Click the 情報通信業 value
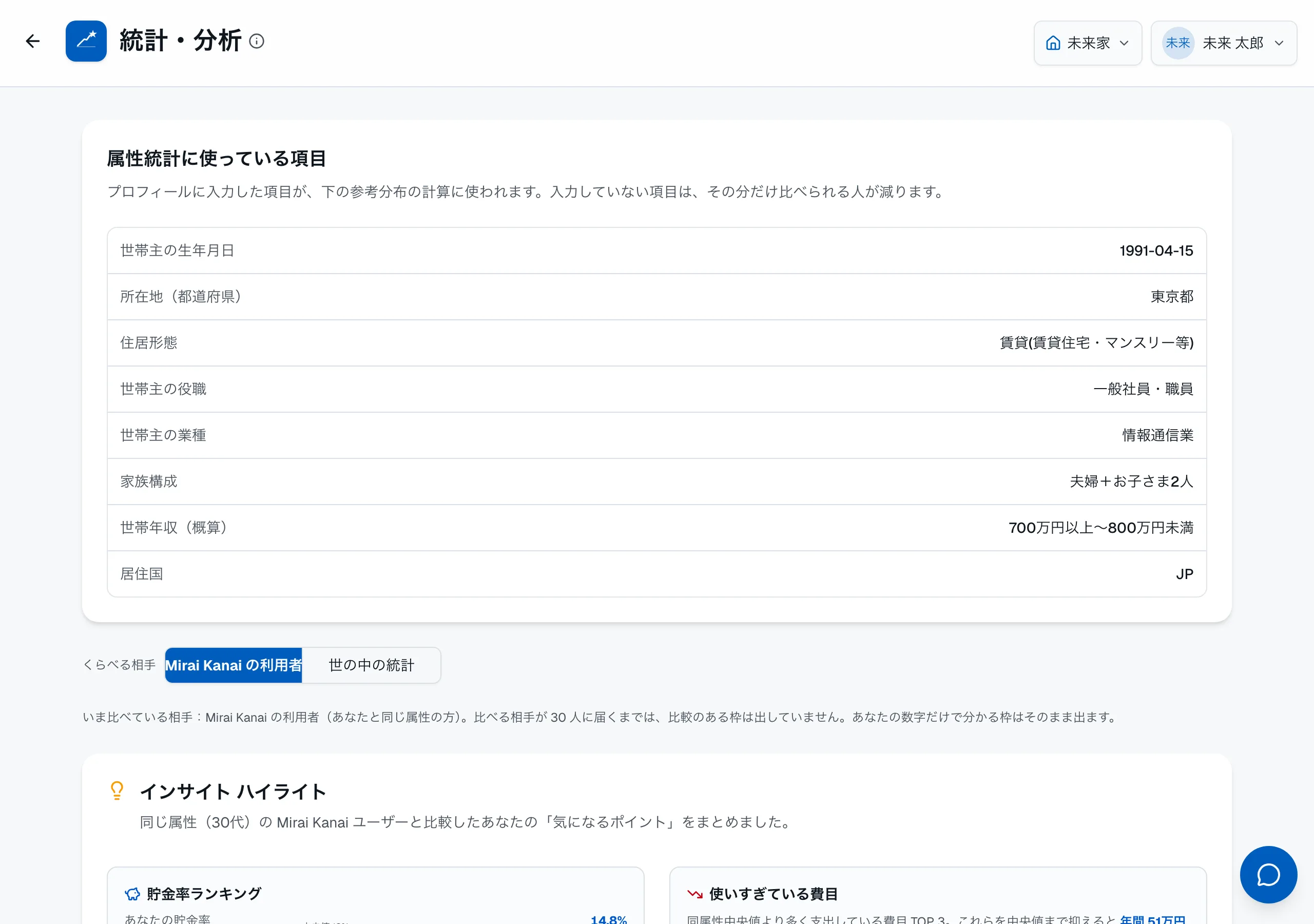This screenshot has width=1314, height=924. point(1158,435)
